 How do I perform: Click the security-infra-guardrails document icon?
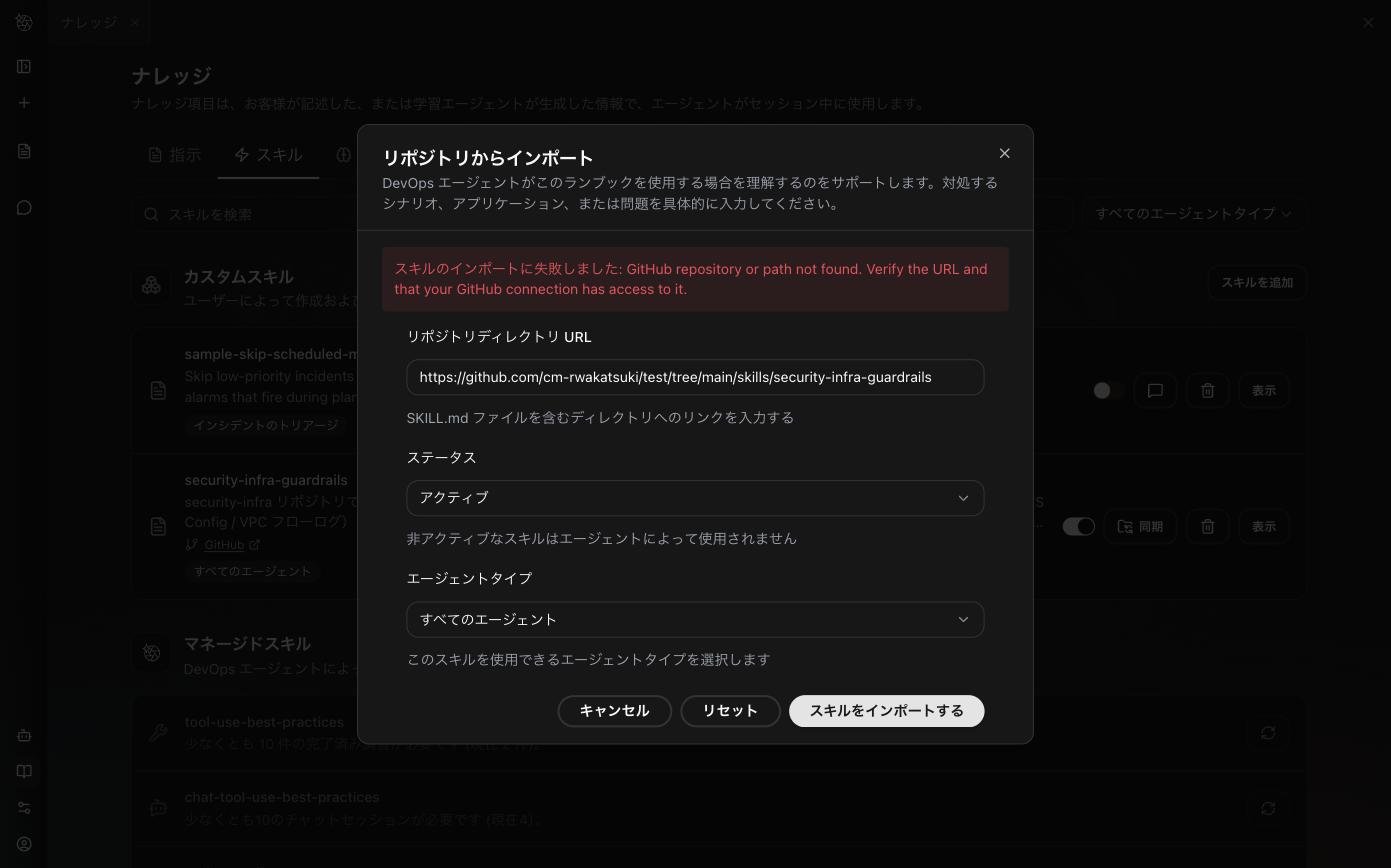coord(158,527)
